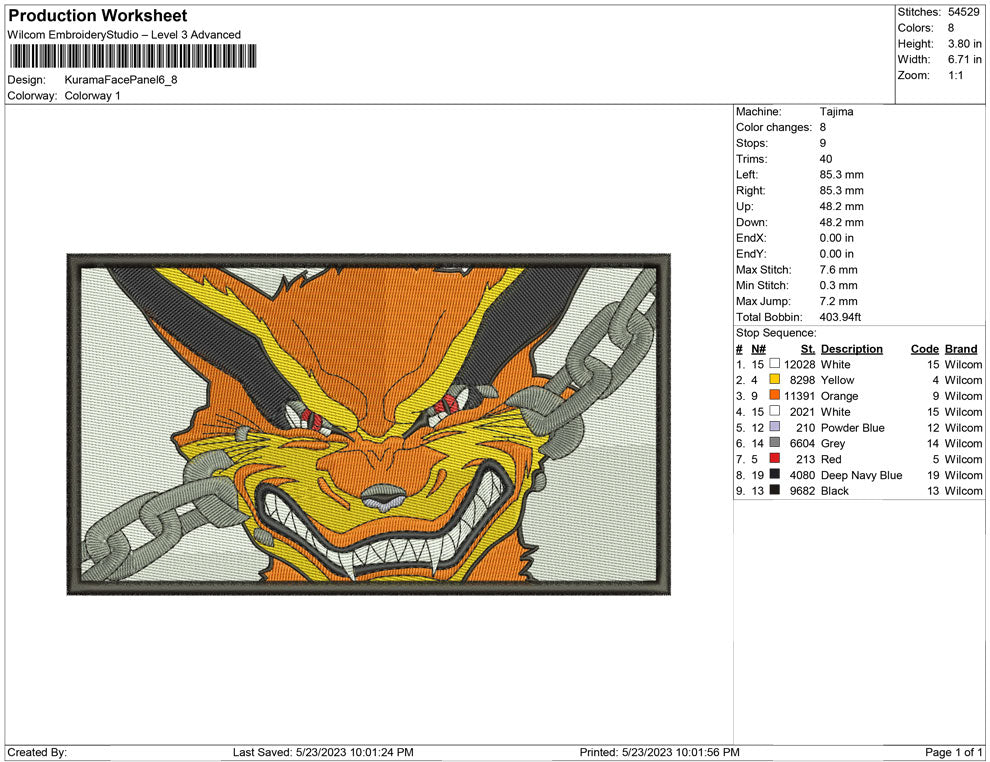Click the Width value 6.71 in
This screenshot has width=990, height=762.
pos(965,59)
